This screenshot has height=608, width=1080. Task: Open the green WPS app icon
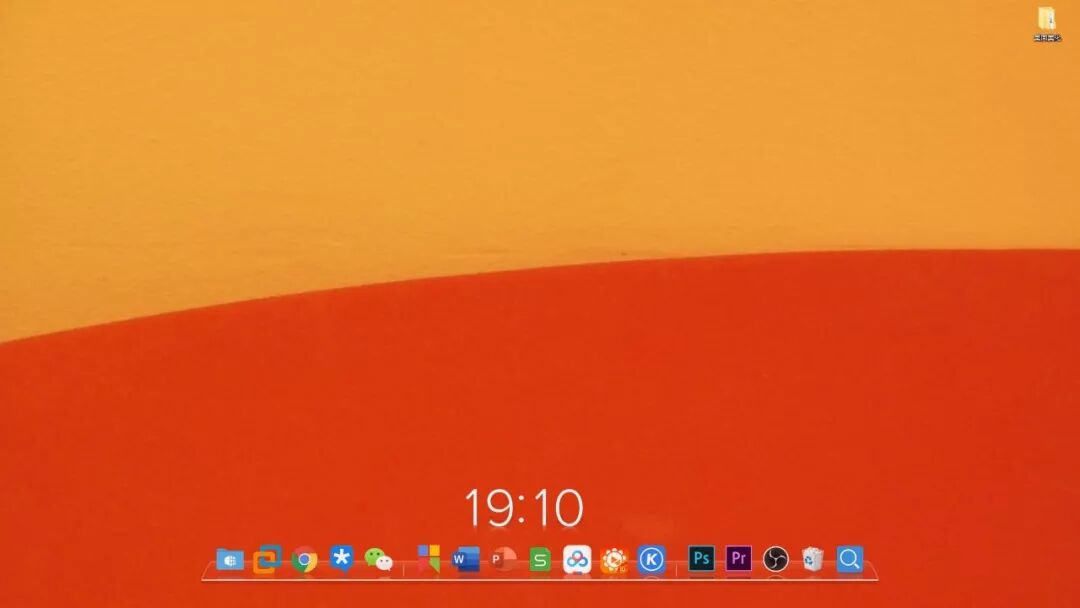coord(539,560)
